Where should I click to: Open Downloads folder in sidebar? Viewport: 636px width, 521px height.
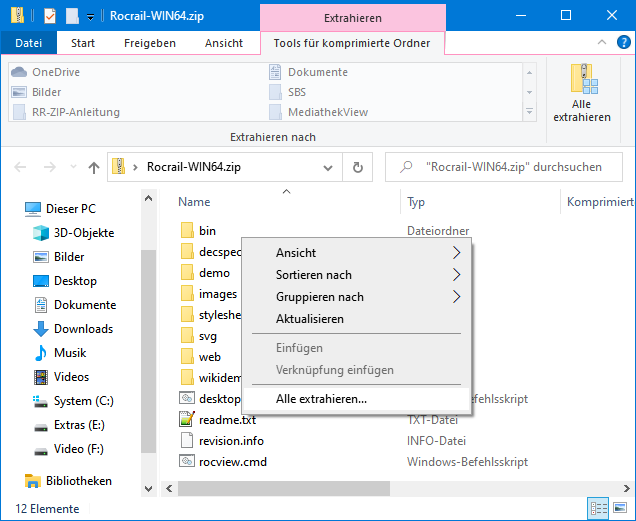coord(83,329)
